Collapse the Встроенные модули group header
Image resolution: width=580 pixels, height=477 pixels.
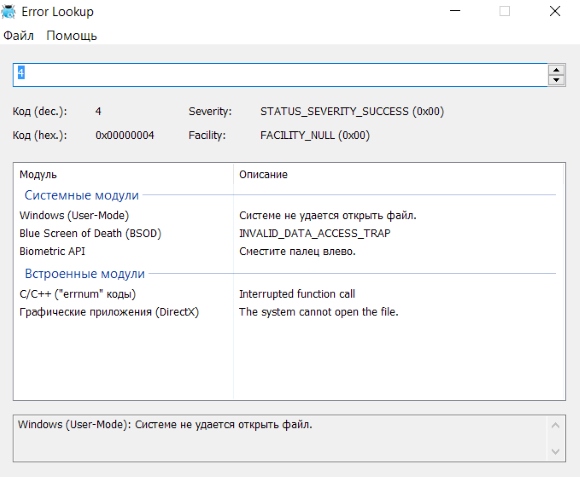pos(85,273)
